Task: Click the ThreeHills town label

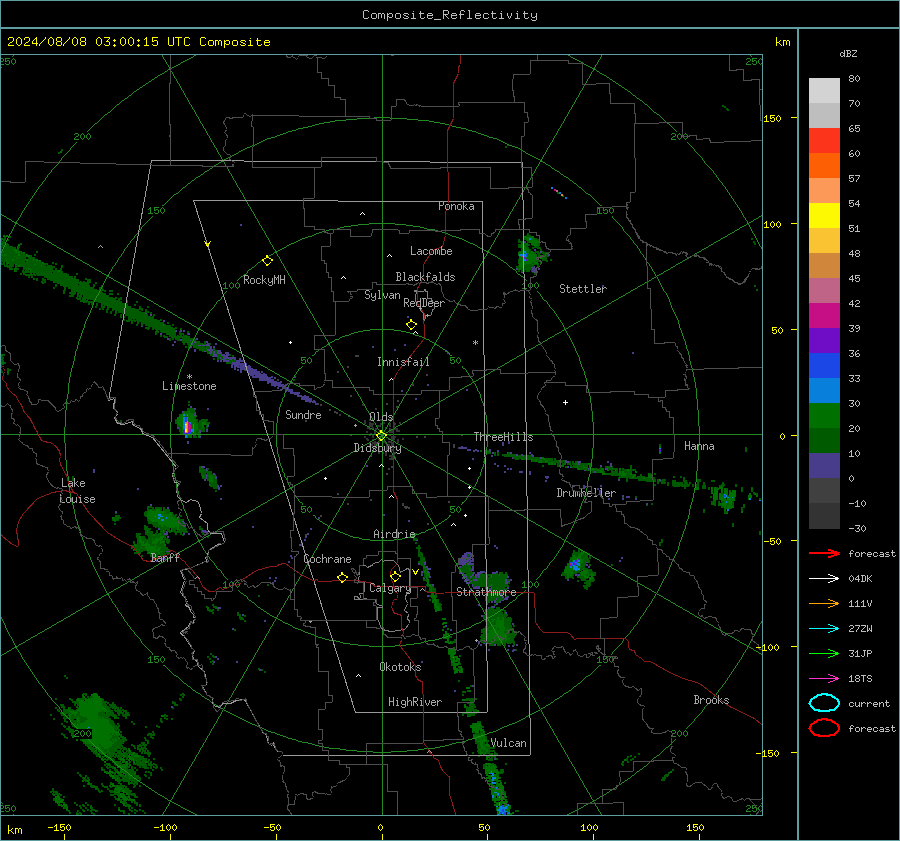Action: click(x=503, y=437)
